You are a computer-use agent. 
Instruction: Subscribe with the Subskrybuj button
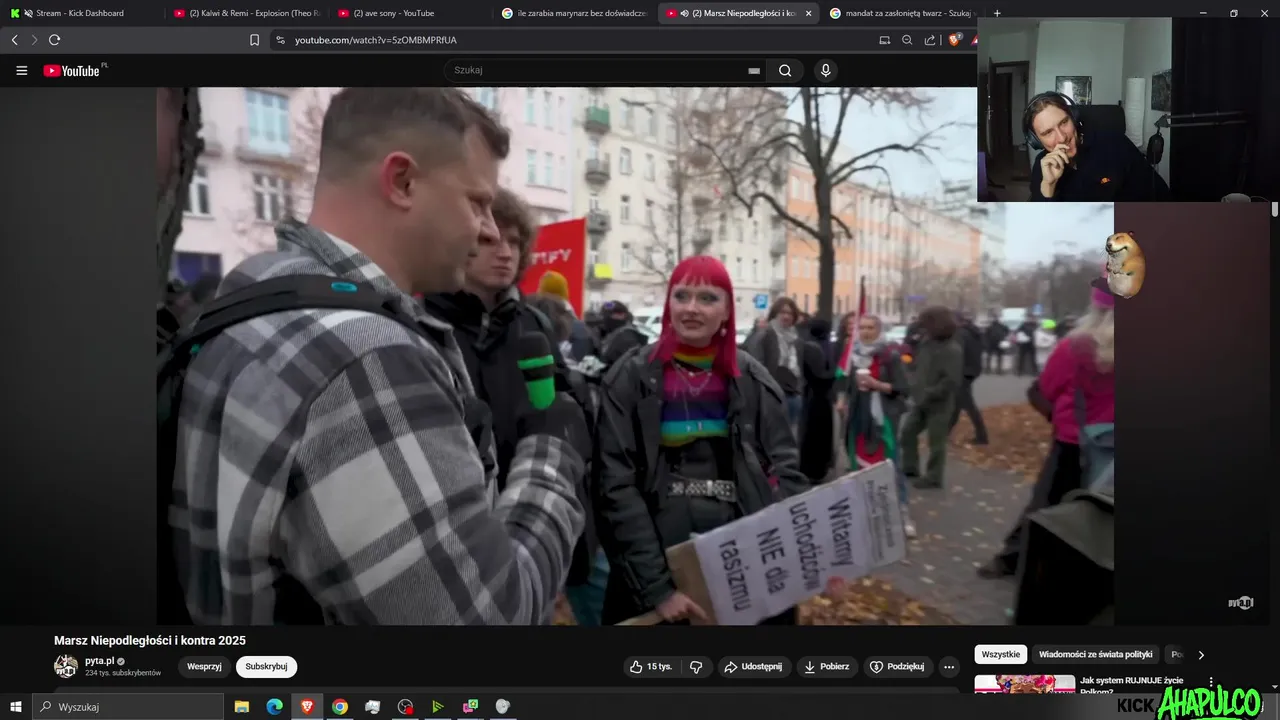pos(266,667)
